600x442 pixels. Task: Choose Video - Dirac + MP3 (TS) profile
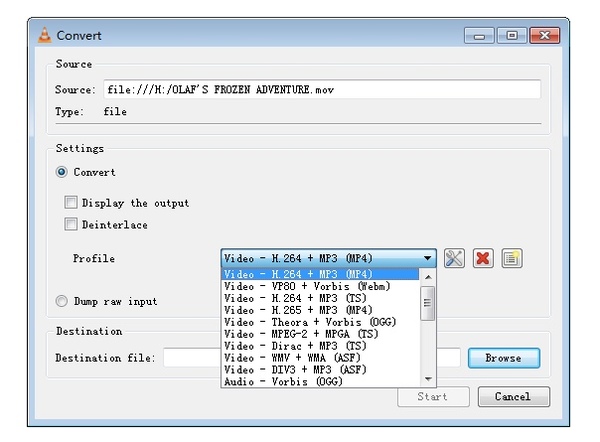321,346
